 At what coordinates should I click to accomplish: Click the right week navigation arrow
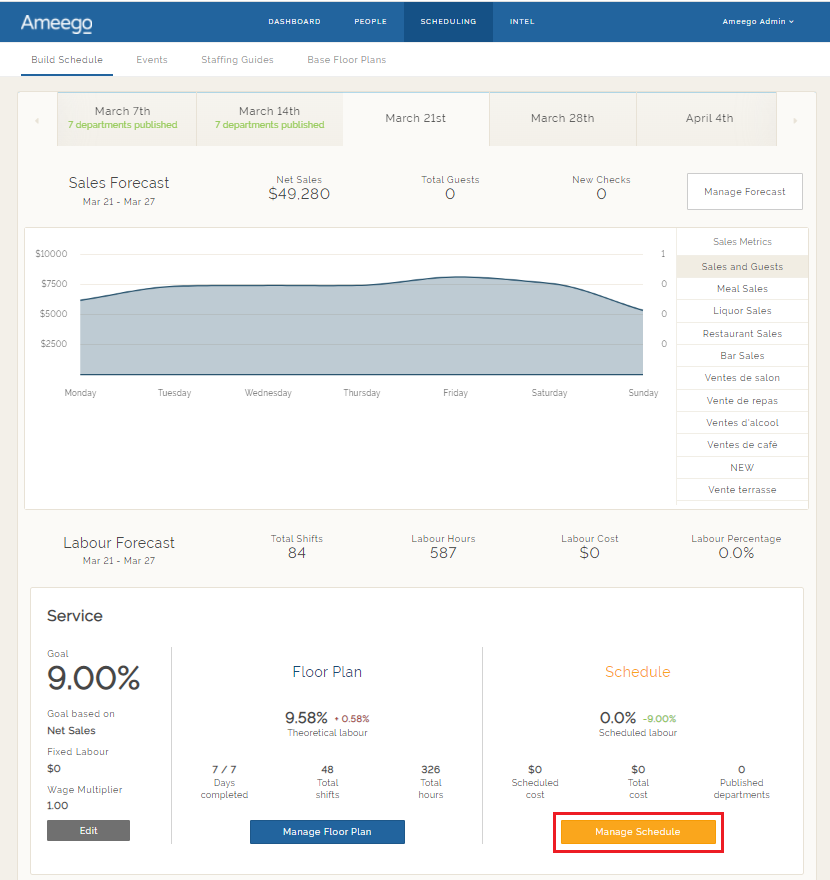(794, 118)
